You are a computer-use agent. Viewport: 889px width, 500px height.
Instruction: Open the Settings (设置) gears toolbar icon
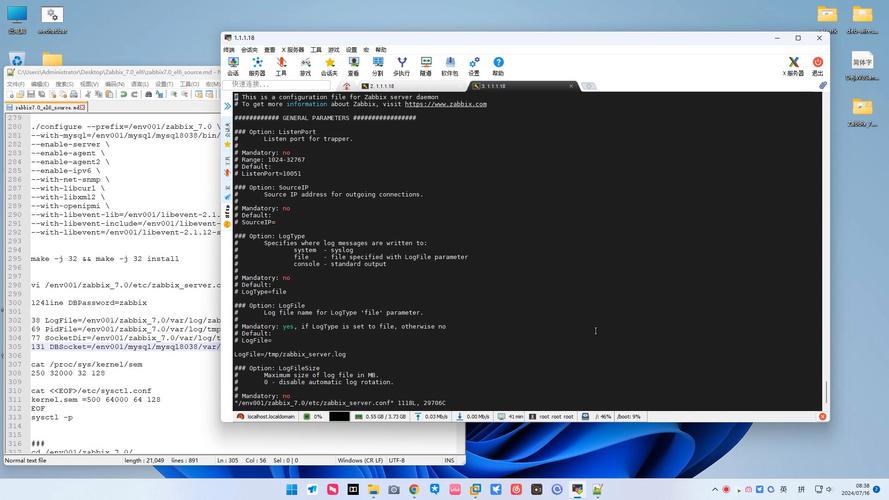(x=474, y=66)
